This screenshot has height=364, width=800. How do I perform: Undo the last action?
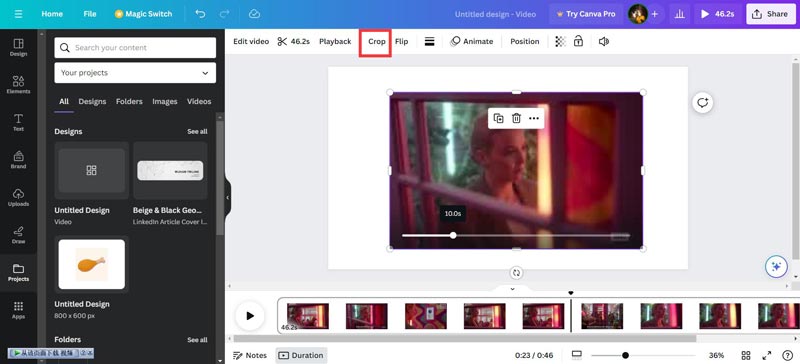click(x=201, y=14)
